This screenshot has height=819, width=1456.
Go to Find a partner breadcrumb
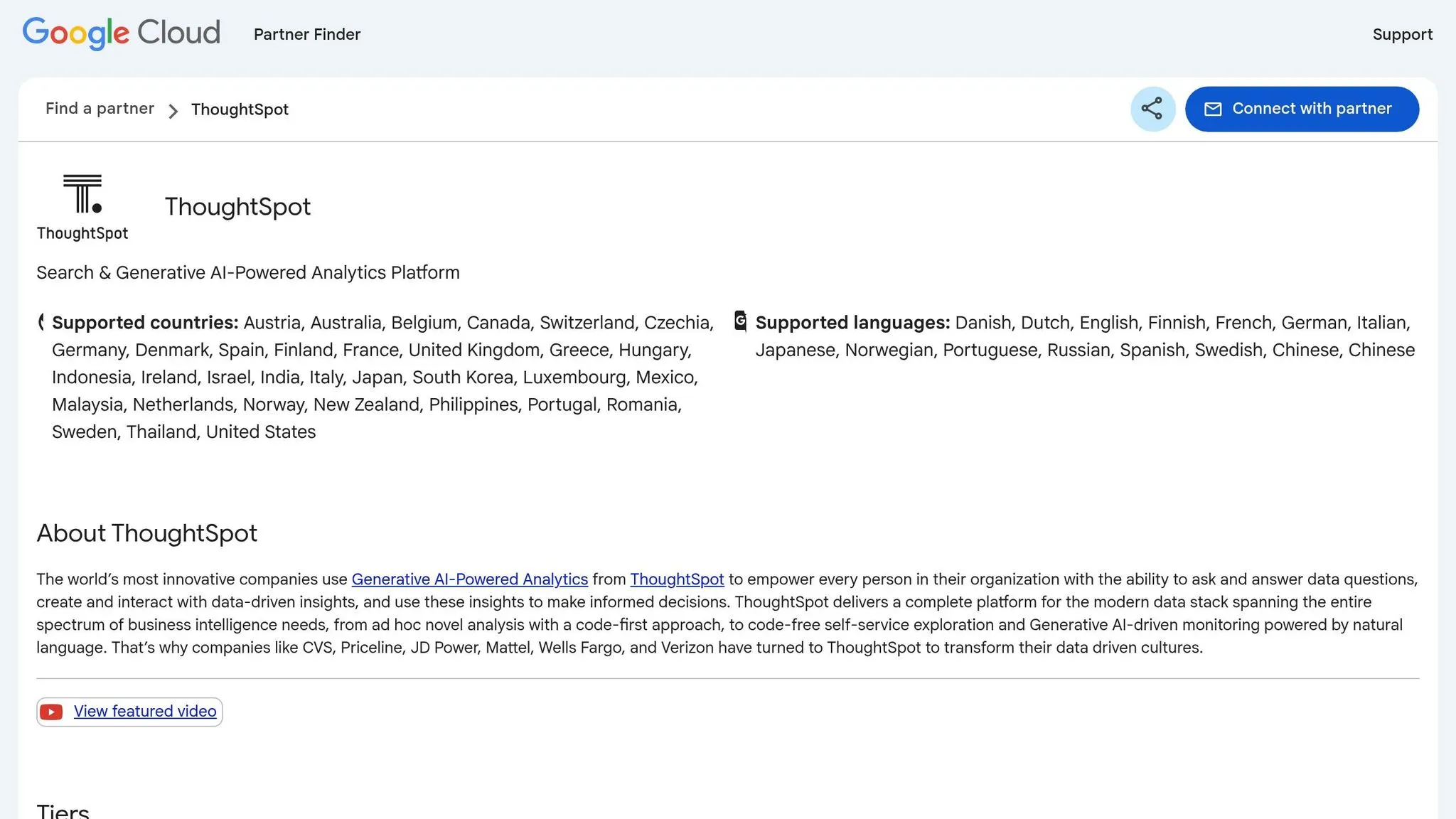click(x=100, y=108)
